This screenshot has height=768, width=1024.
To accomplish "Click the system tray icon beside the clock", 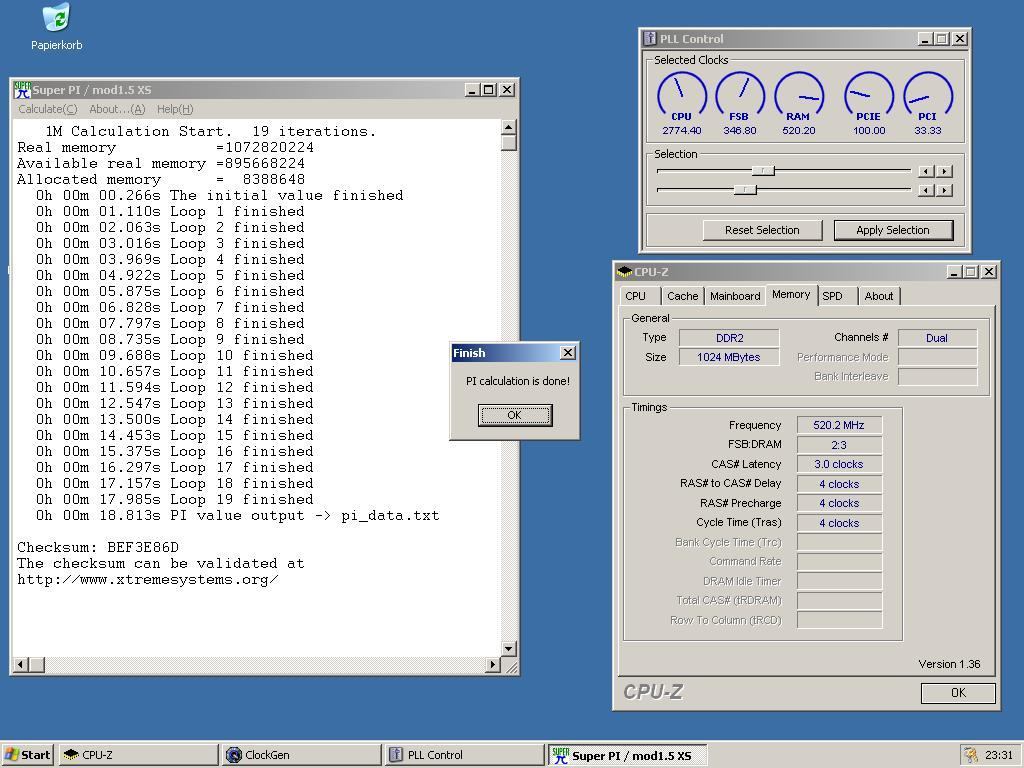I will (971, 755).
